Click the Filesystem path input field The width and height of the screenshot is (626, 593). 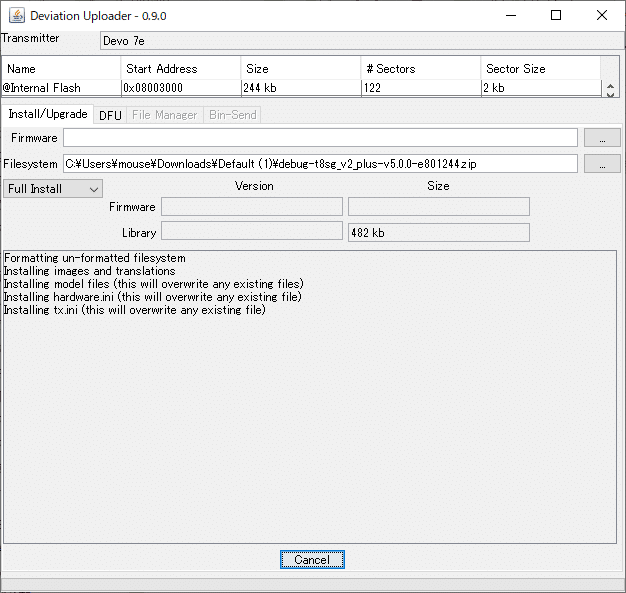coord(320,164)
